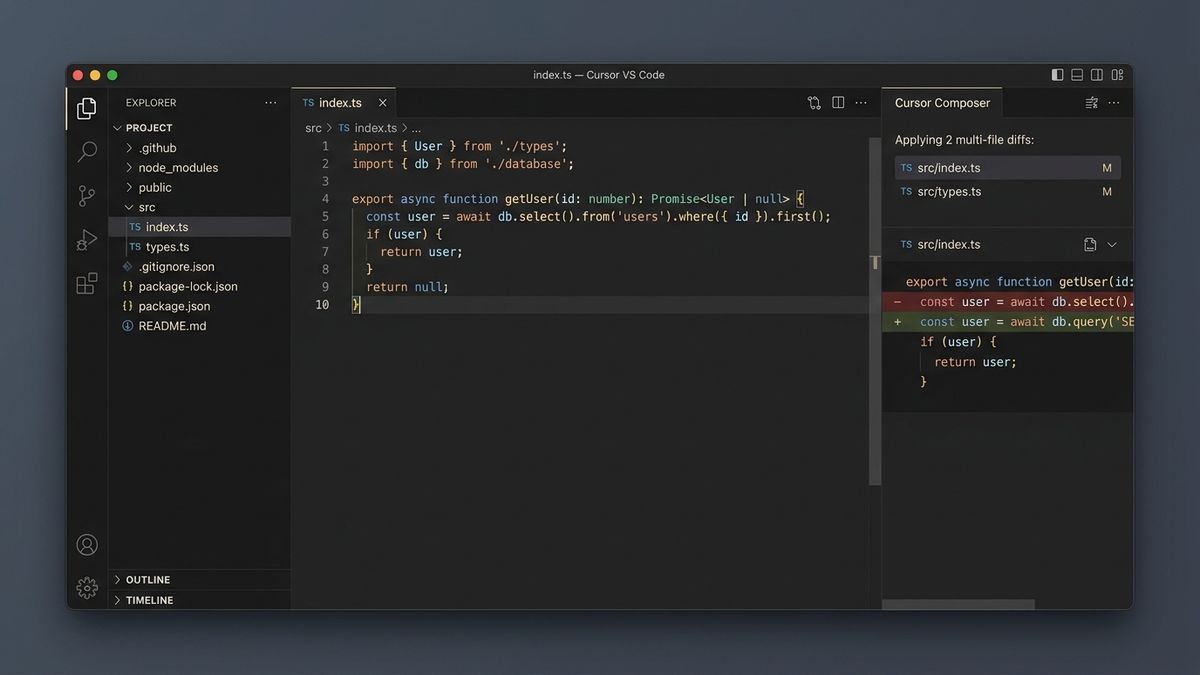The width and height of the screenshot is (1200, 675).
Task: Select src/index.ts in the multi-file diffs list
Action: tap(1007, 168)
